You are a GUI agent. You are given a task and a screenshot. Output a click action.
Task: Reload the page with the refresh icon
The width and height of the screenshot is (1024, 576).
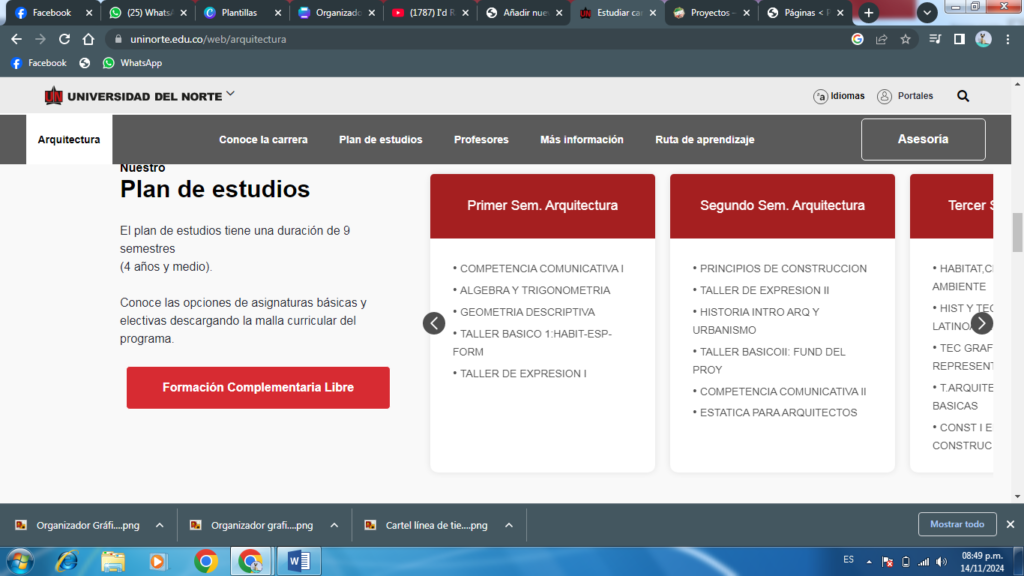pyautogui.click(x=65, y=39)
